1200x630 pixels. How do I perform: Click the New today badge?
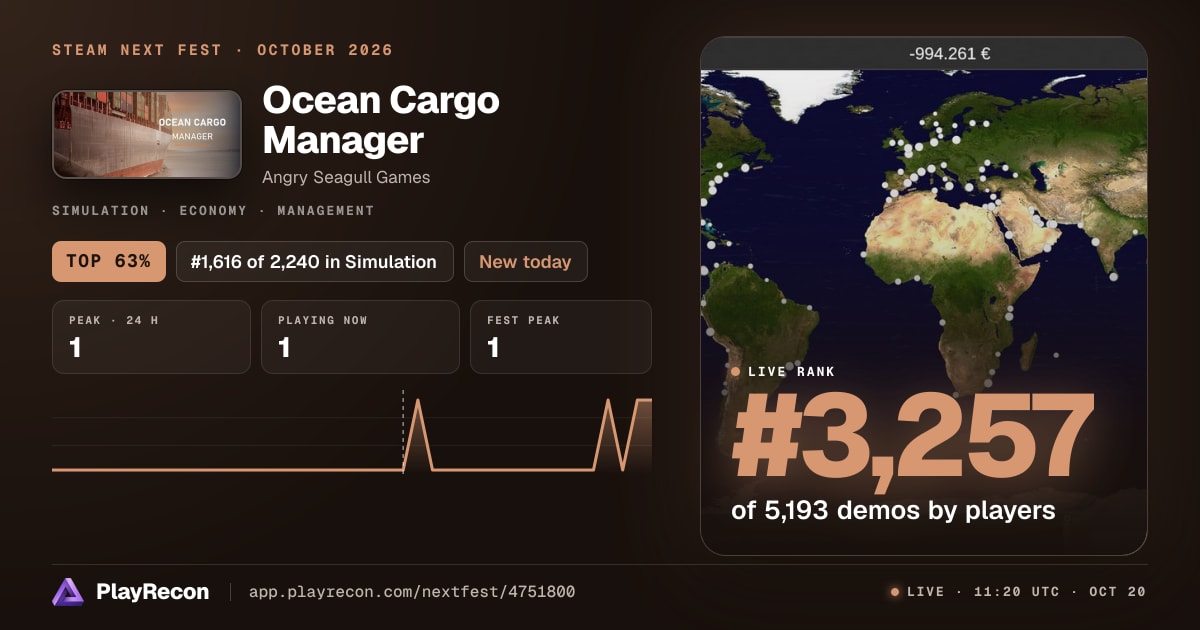(525, 262)
